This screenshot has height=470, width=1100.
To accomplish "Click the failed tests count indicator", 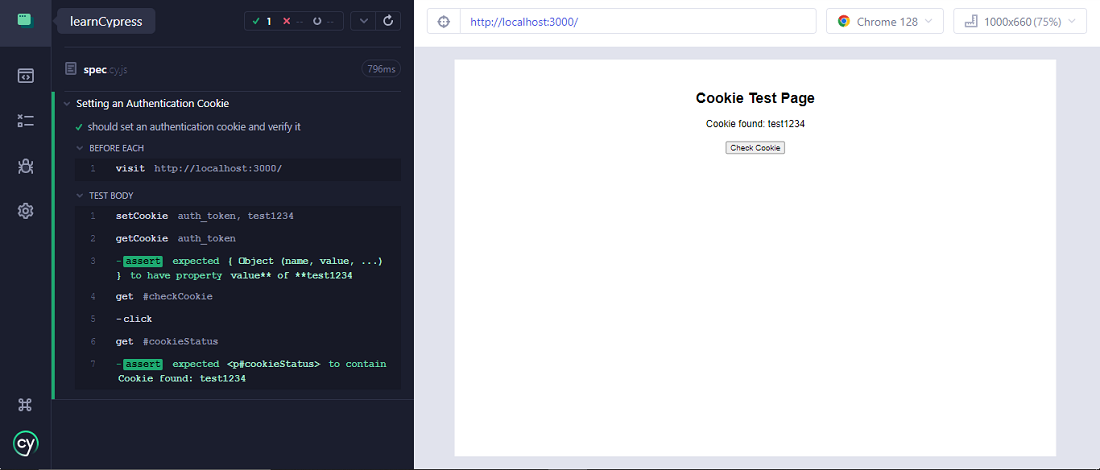I will click(295, 21).
